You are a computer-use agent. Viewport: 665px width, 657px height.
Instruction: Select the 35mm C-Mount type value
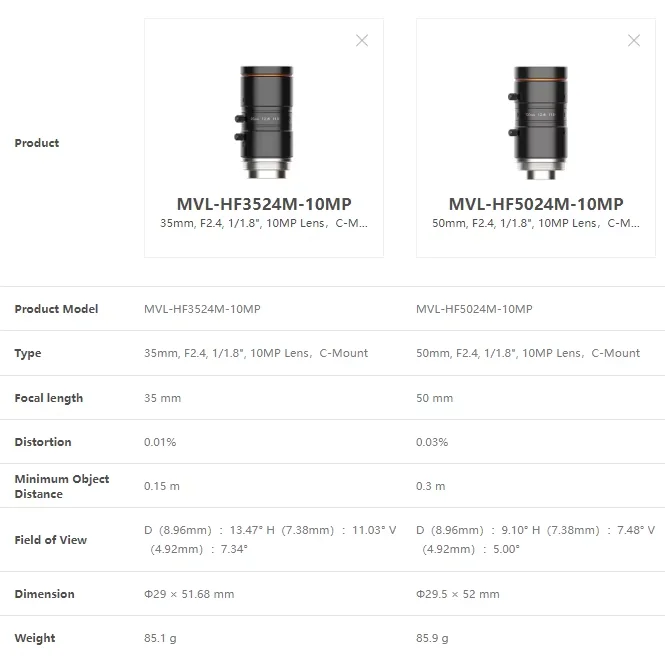(256, 353)
